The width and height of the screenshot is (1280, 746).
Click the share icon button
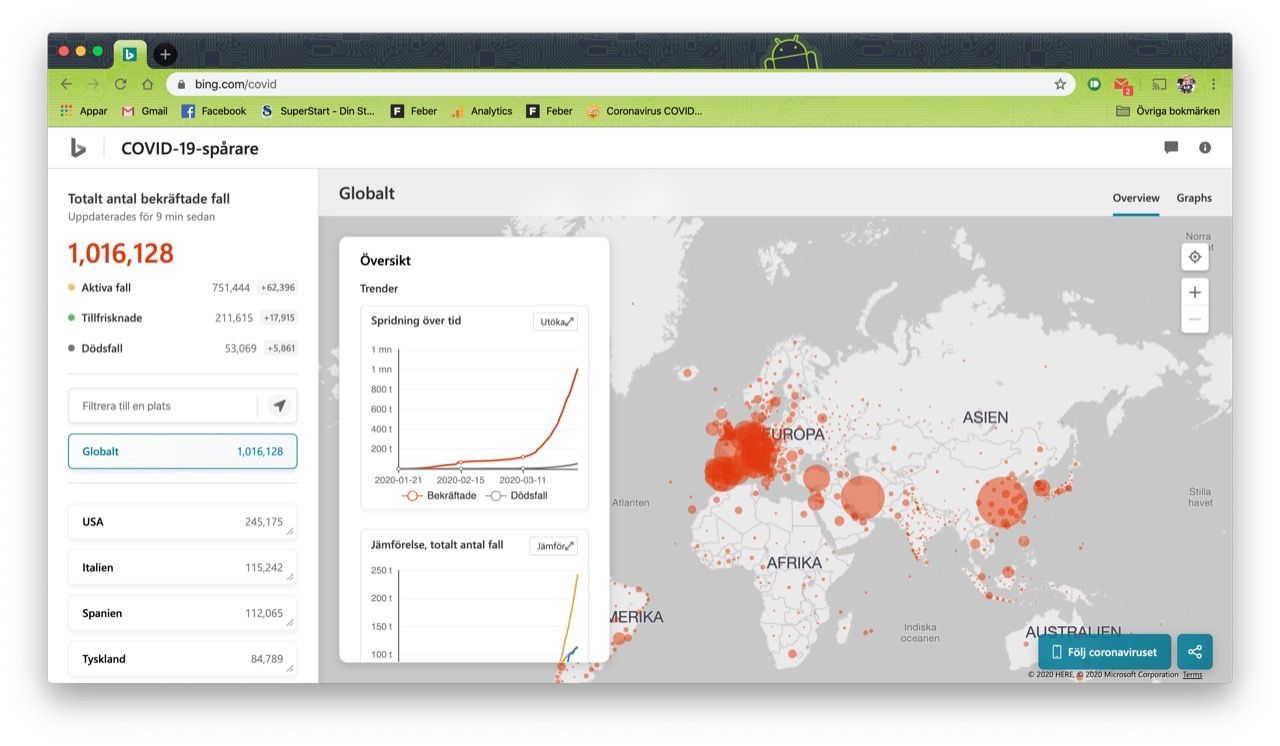coord(1194,652)
